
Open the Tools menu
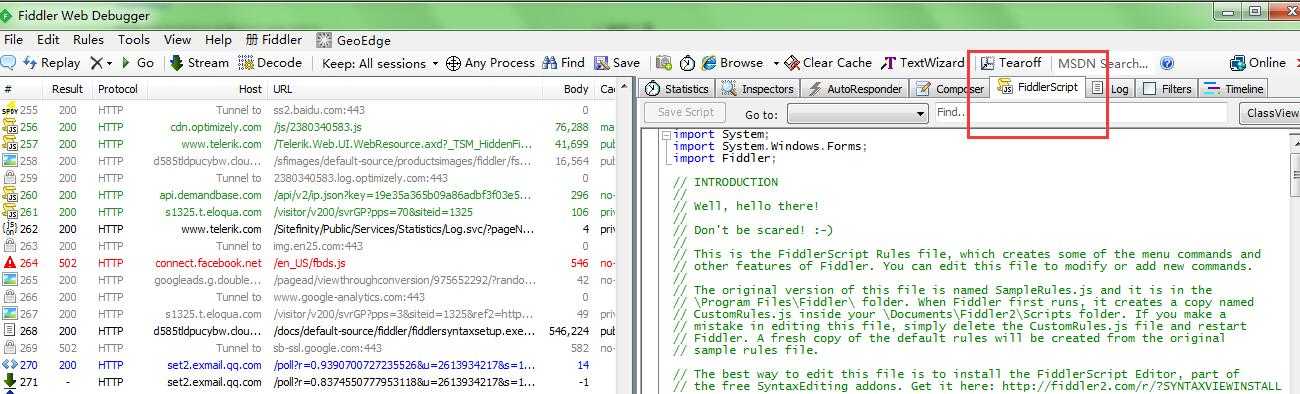click(134, 40)
